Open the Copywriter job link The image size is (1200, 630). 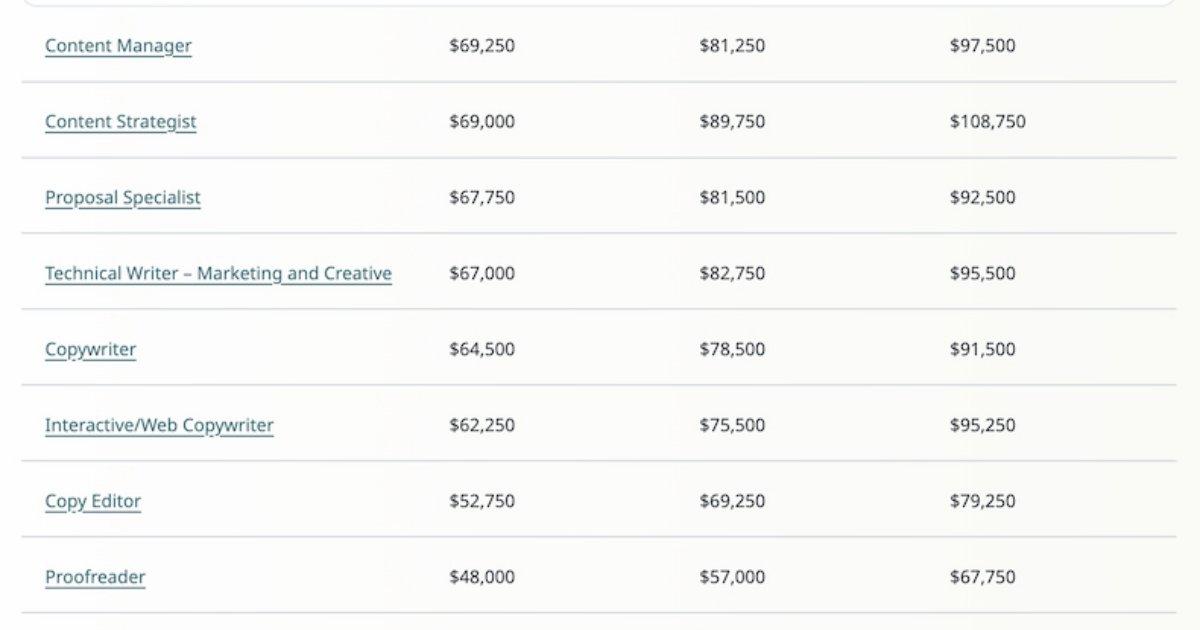tap(91, 349)
